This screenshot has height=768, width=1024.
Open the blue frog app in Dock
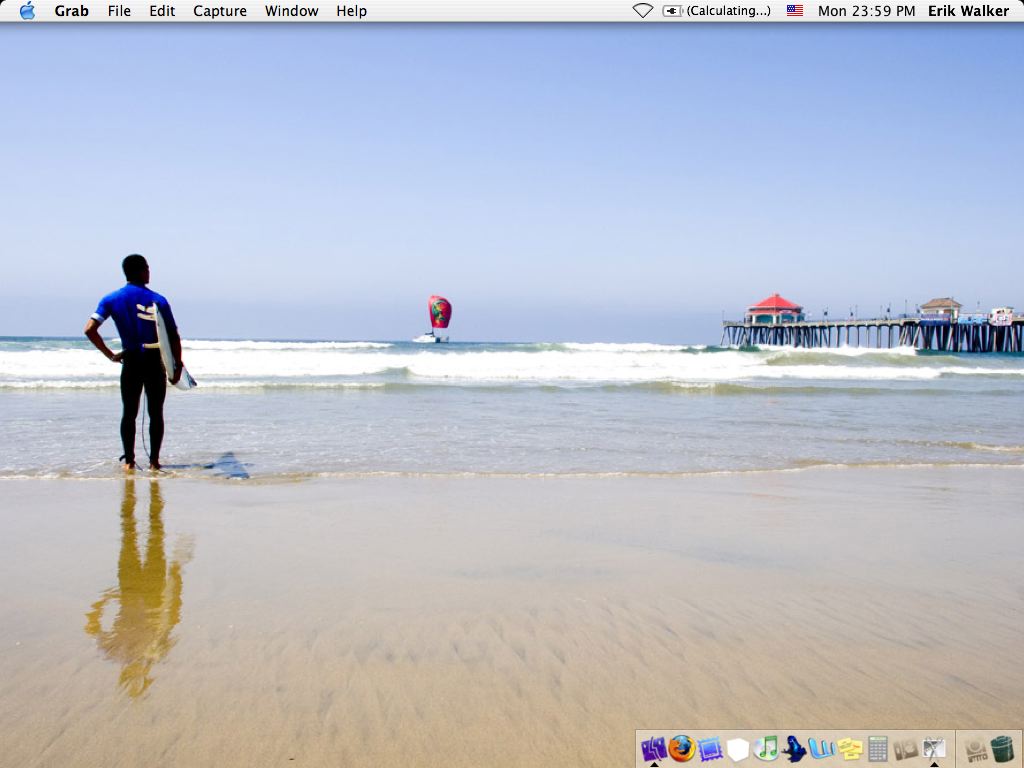(794, 748)
